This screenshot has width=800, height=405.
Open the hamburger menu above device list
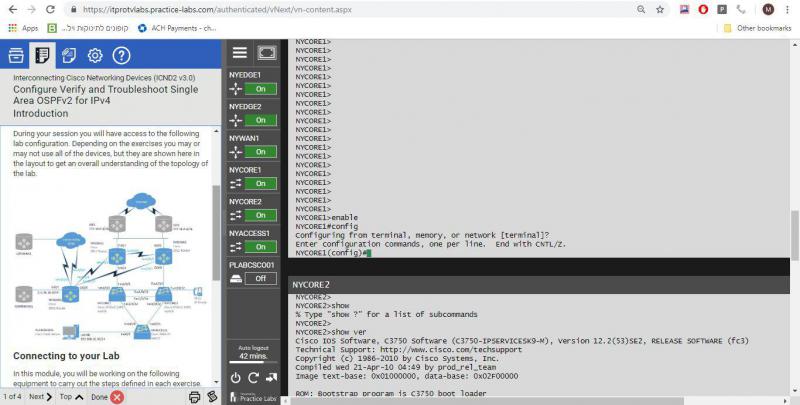[x=240, y=53]
